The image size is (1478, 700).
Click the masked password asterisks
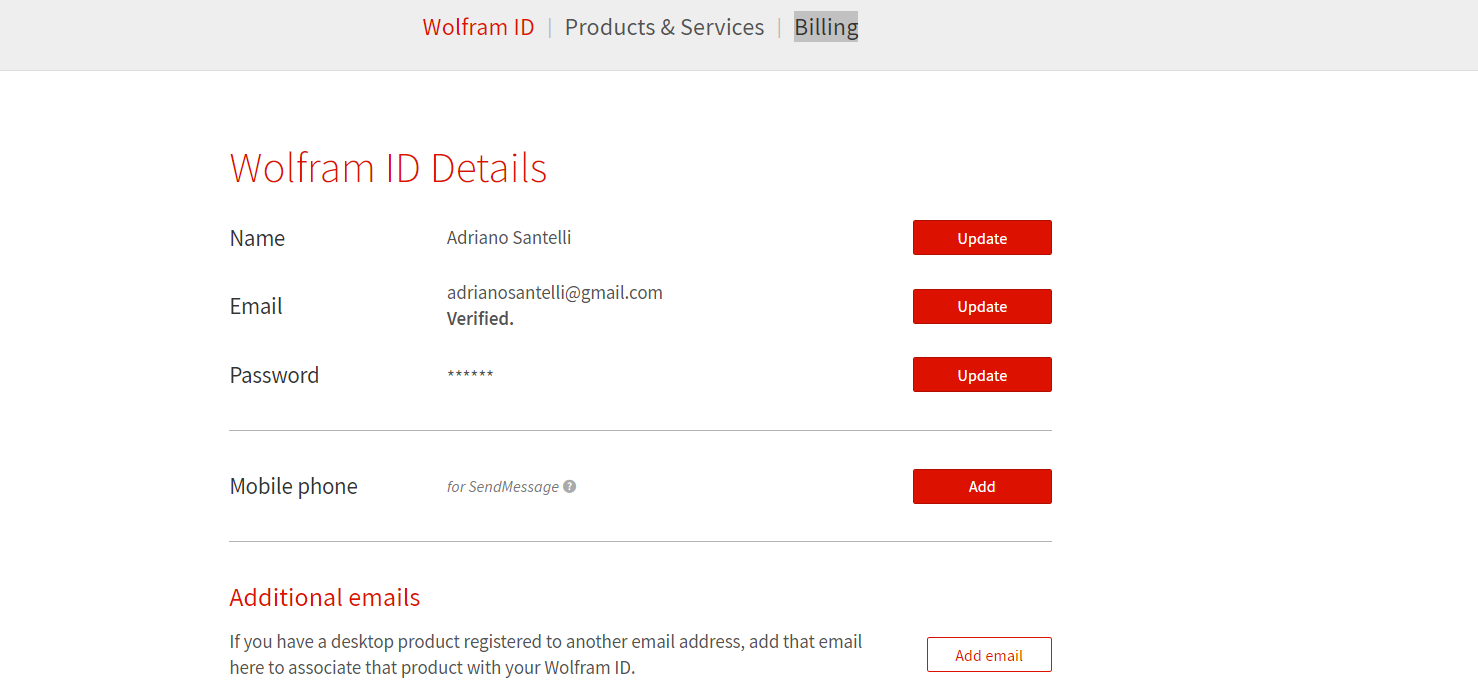(470, 375)
